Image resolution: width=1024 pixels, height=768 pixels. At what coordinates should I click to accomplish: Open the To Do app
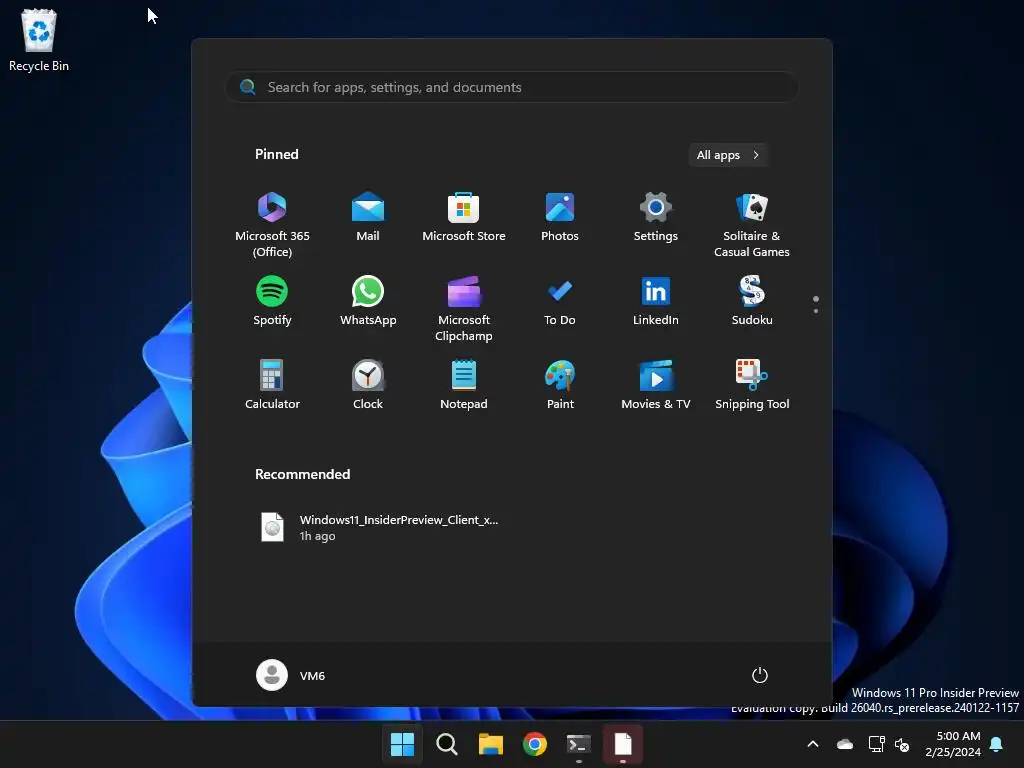[560, 301]
